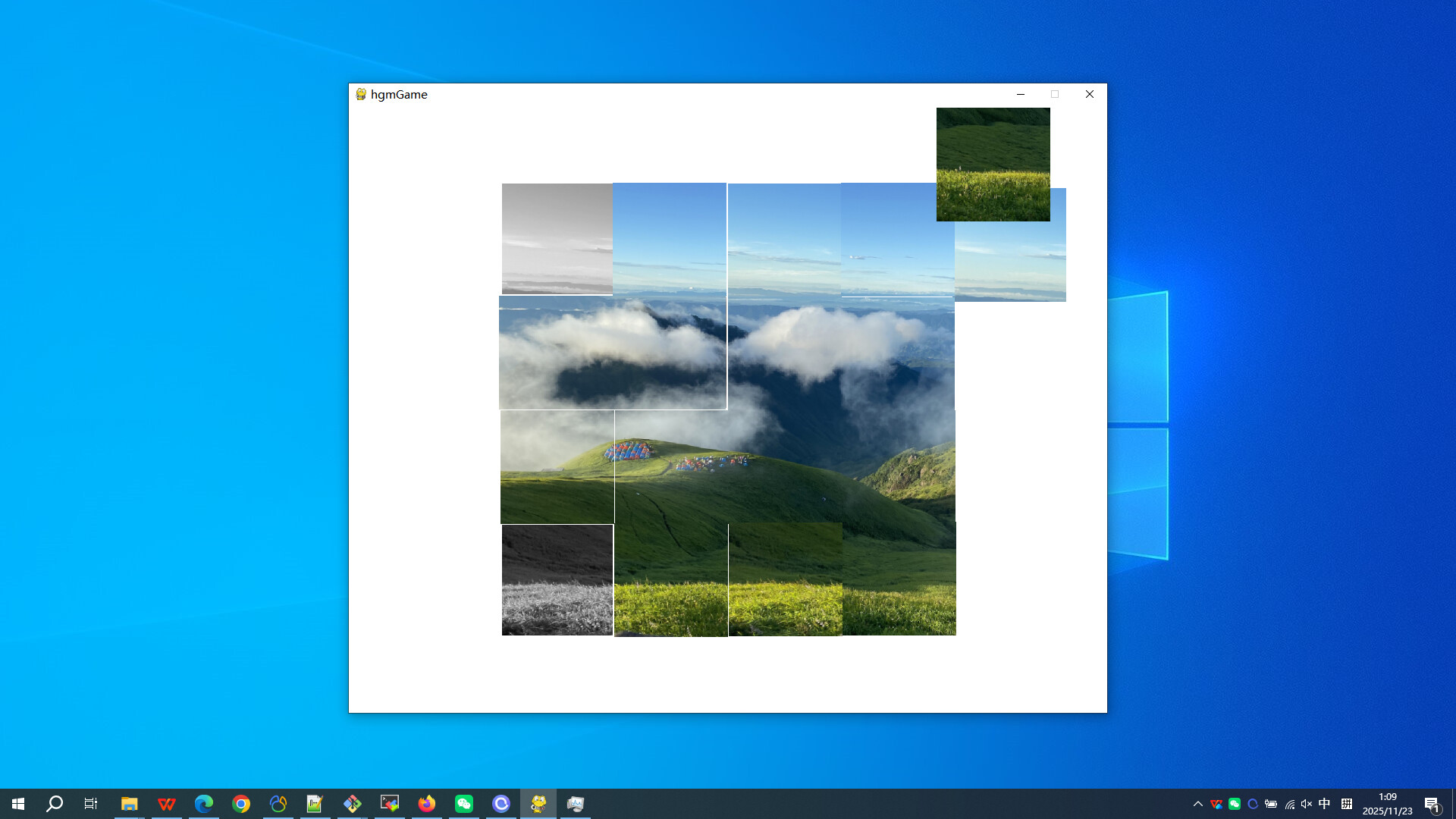This screenshot has width=1456, height=819.
Task: Activate the hgmGame Python icon in taskbar
Action: [538, 803]
